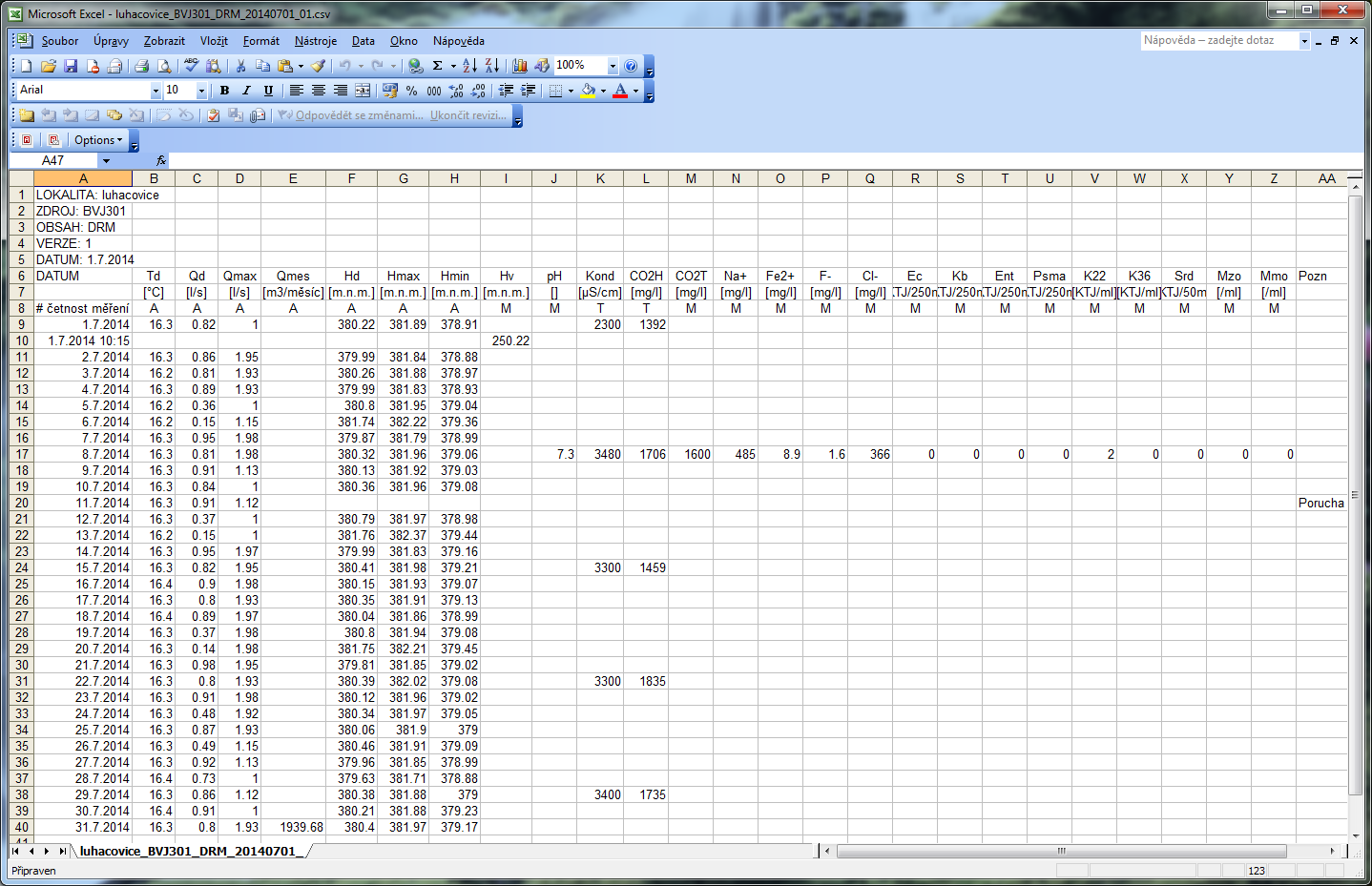Save the workbook with the diskette icon
Image resolution: width=1372 pixels, height=886 pixels.
[71, 66]
